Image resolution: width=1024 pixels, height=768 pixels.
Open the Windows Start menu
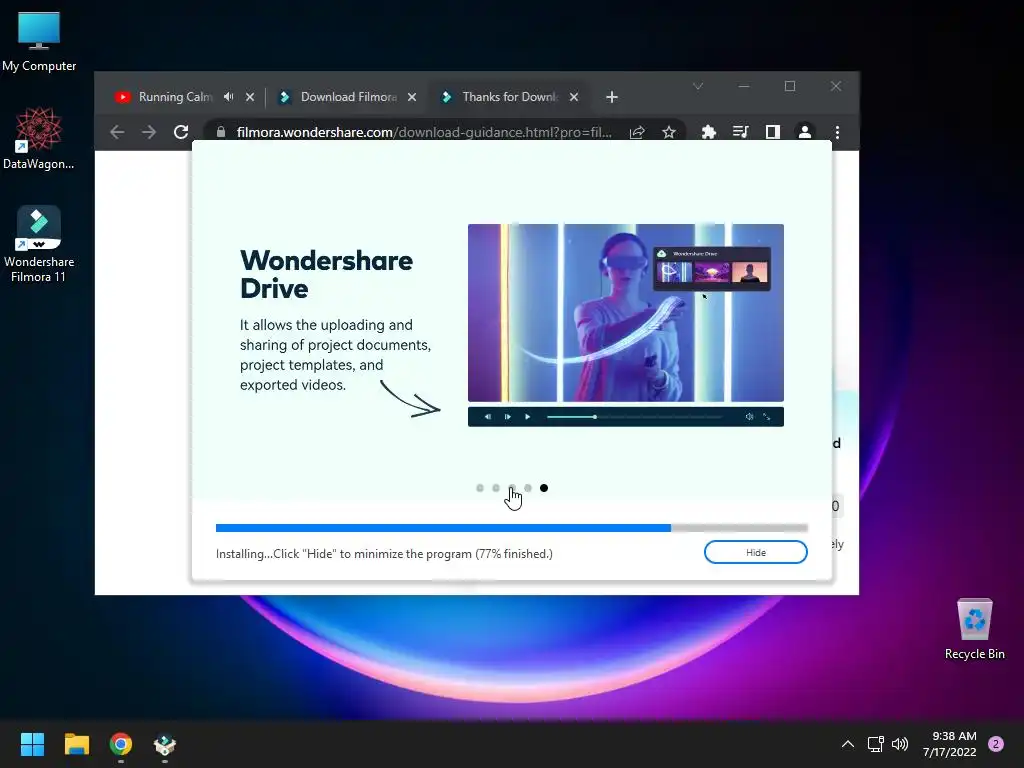click(32, 744)
